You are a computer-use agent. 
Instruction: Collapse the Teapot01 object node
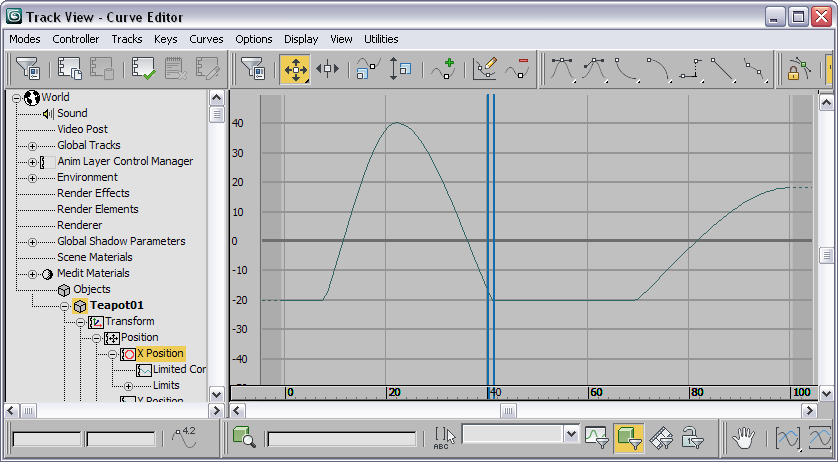65,306
